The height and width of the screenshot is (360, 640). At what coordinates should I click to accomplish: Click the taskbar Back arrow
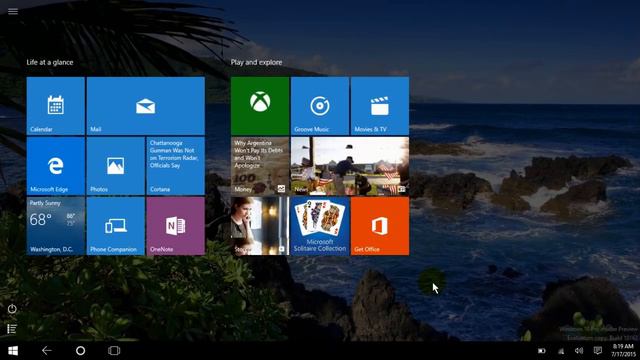[47, 351]
